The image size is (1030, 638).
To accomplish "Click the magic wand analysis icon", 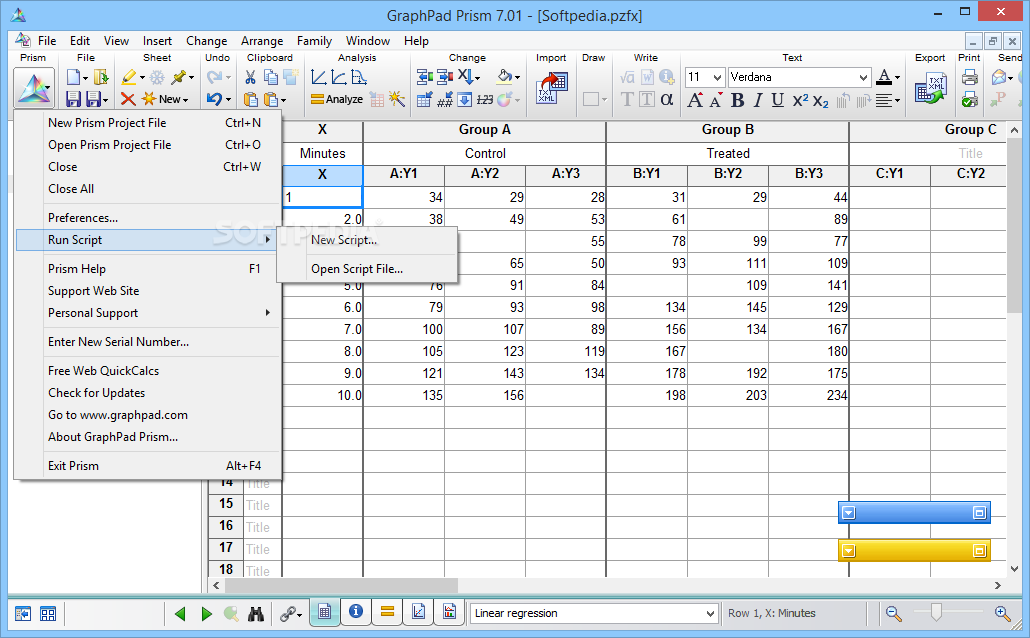I will click(397, 99).
